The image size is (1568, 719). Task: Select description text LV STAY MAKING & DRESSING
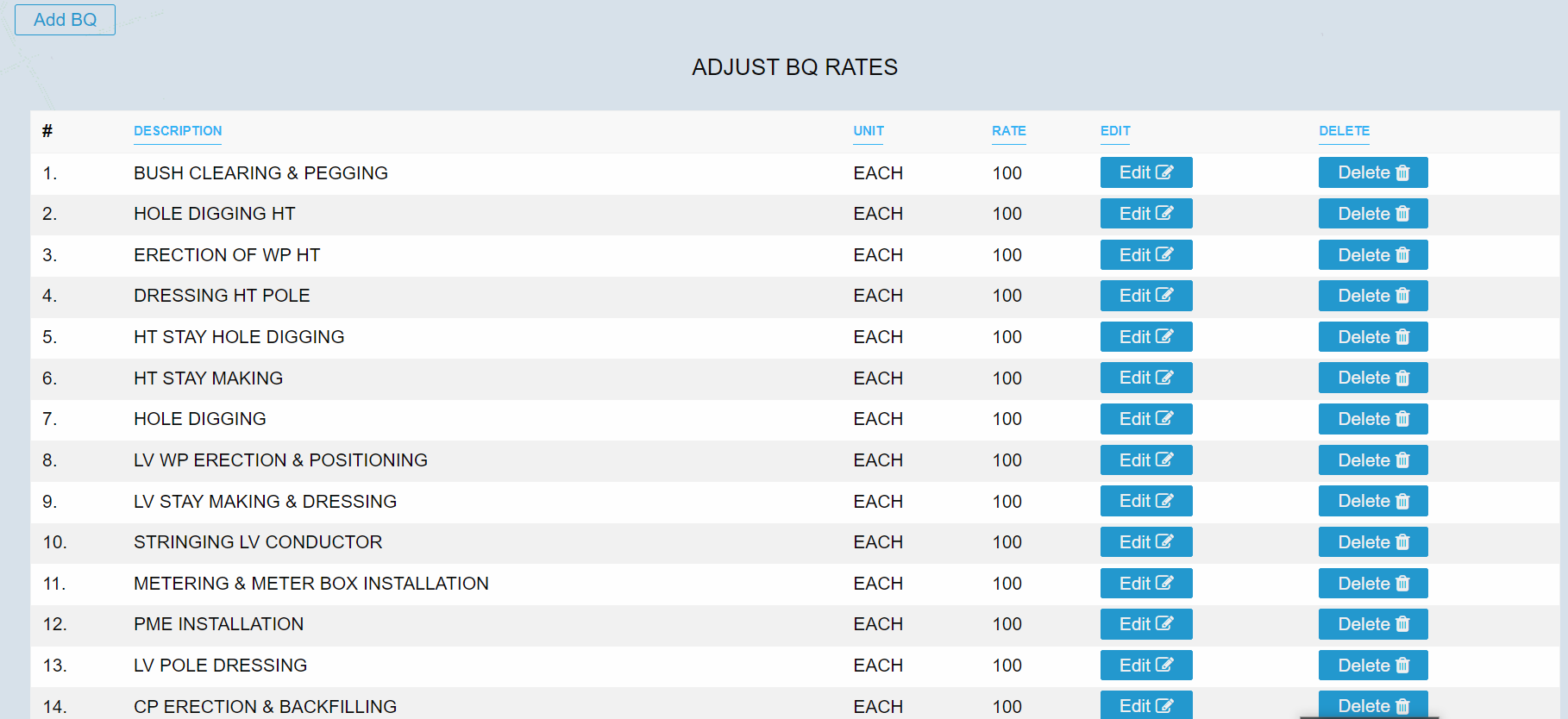tap(265, 502)
